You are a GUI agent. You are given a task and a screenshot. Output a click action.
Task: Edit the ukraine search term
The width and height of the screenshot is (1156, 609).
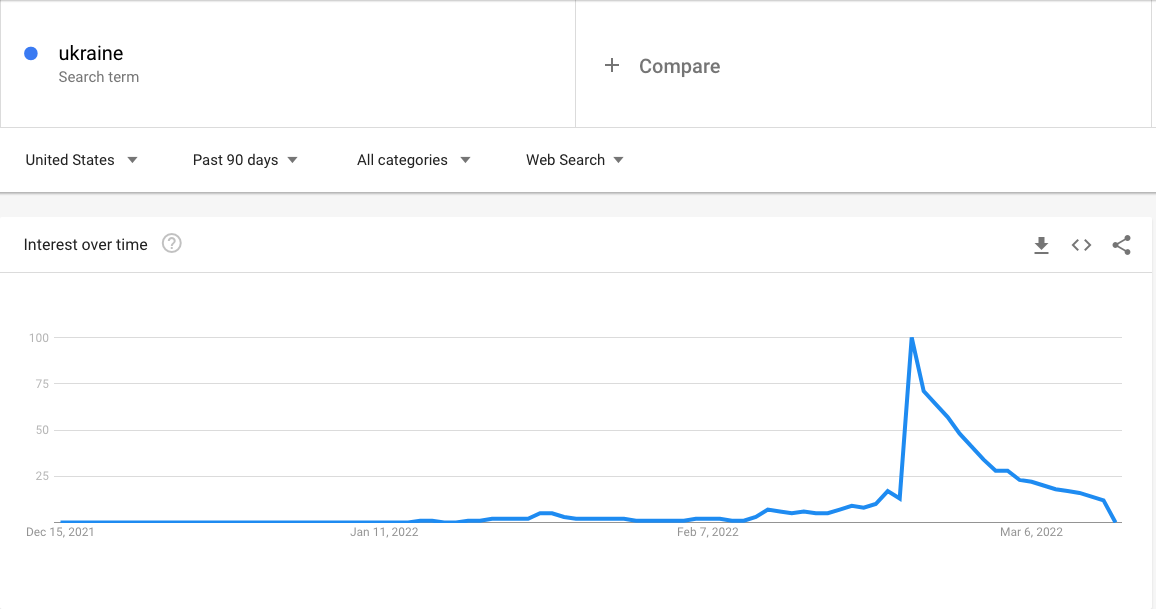tap(91, 53)
